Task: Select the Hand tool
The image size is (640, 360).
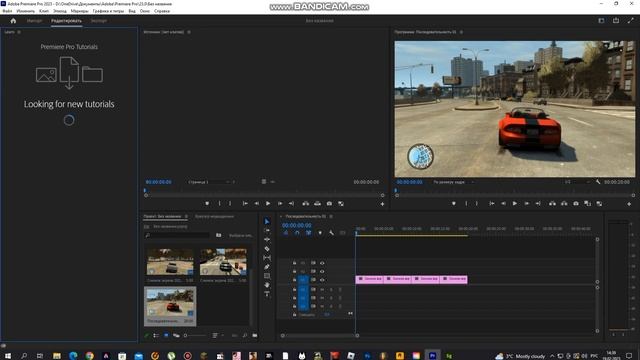Action: tap(267, 285)
